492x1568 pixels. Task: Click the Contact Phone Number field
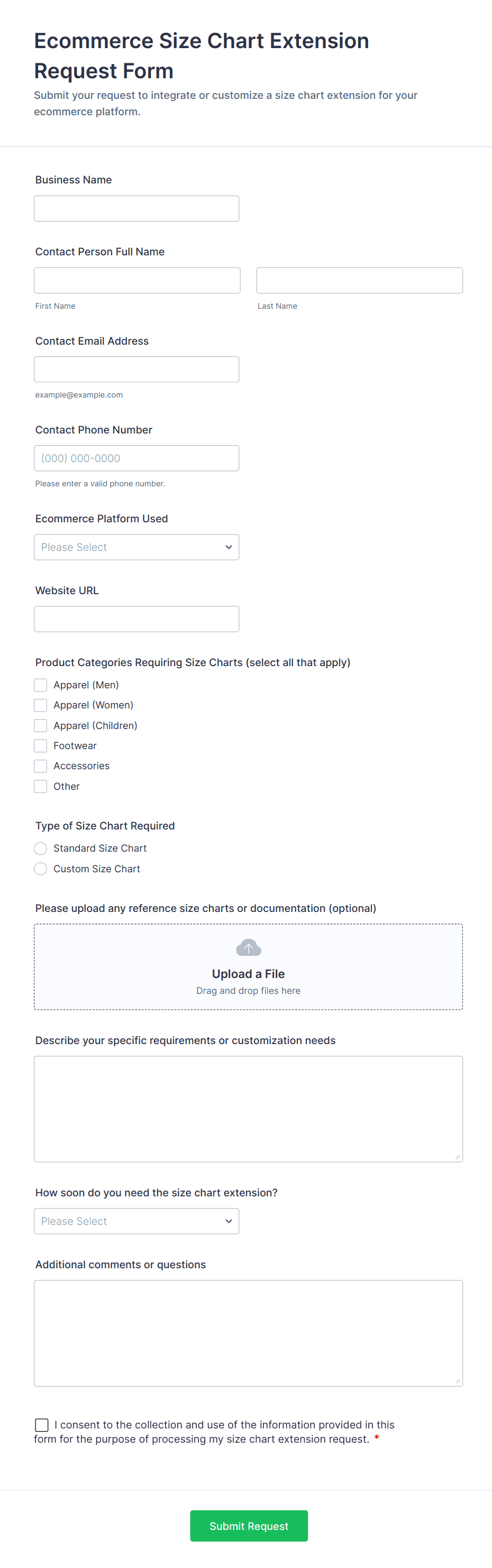pos(136,458)
